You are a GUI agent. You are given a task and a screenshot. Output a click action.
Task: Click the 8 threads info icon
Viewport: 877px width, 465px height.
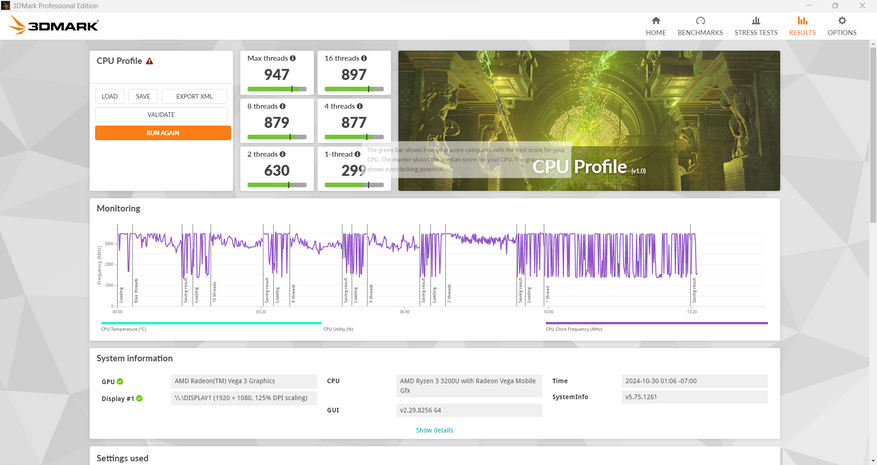pyautogui.click(x=282, y=106)
